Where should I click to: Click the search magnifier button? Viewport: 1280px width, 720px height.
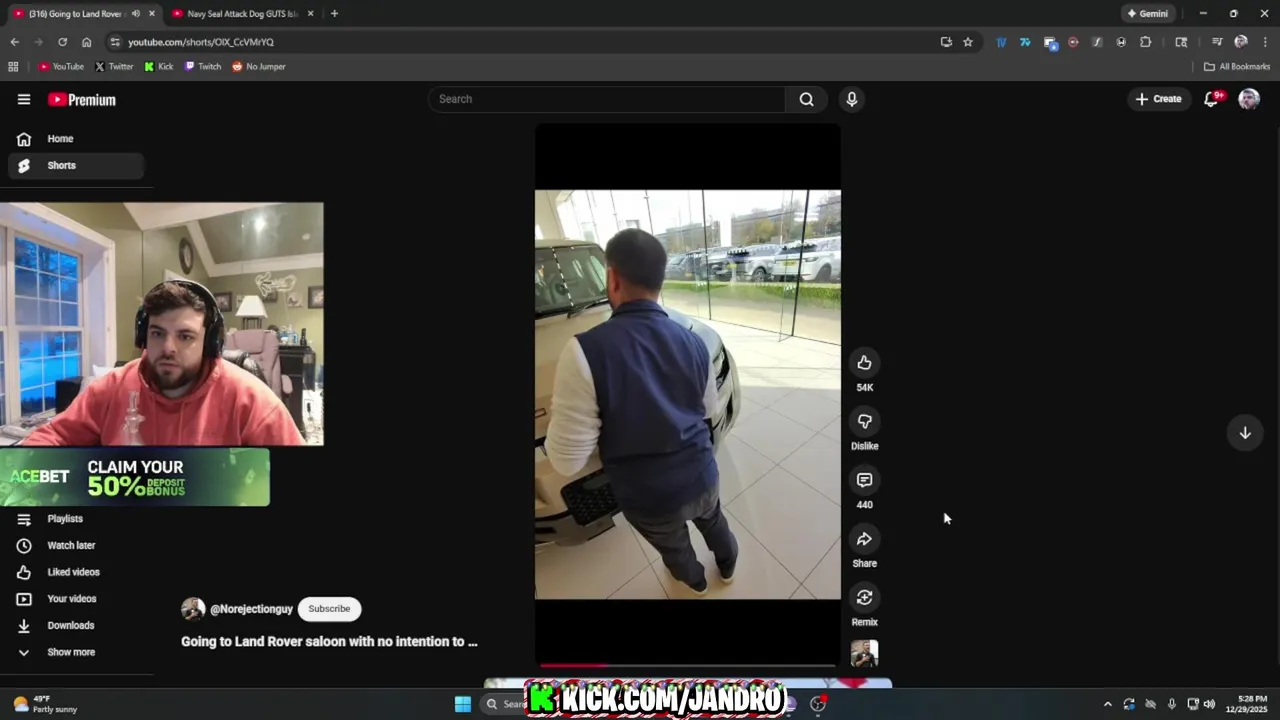click(x=806, y=99)
